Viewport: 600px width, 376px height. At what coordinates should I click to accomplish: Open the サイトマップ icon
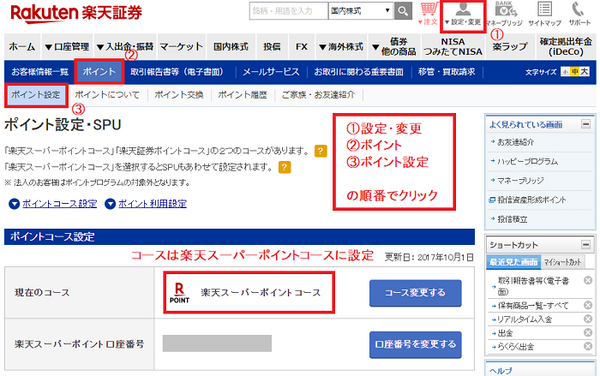(x=545, y=9)
